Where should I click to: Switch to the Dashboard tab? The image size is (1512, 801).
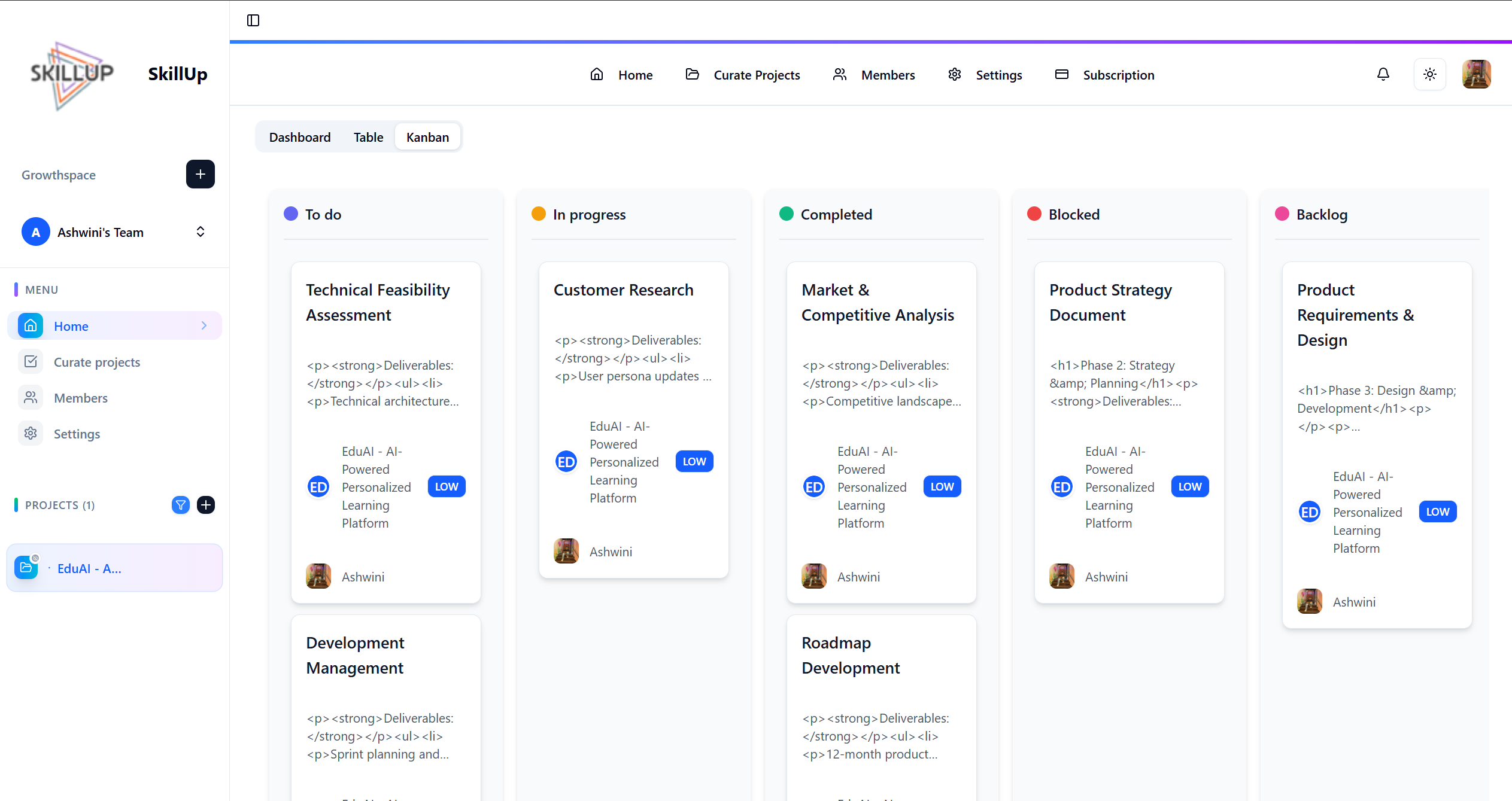click(300, 137)
